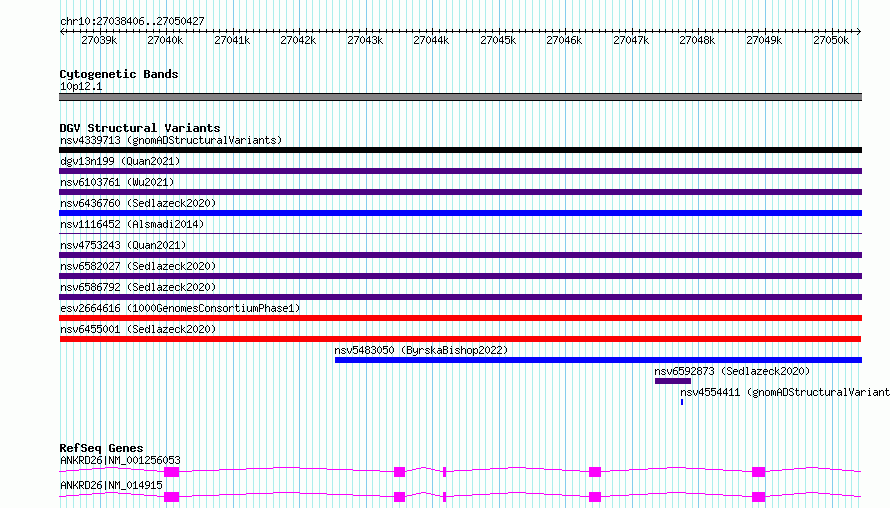Select the Cytogenetic Bands track heading
The height and width of the screenshot is (508, 890).
pyautogui.click(x=119, y=74)
